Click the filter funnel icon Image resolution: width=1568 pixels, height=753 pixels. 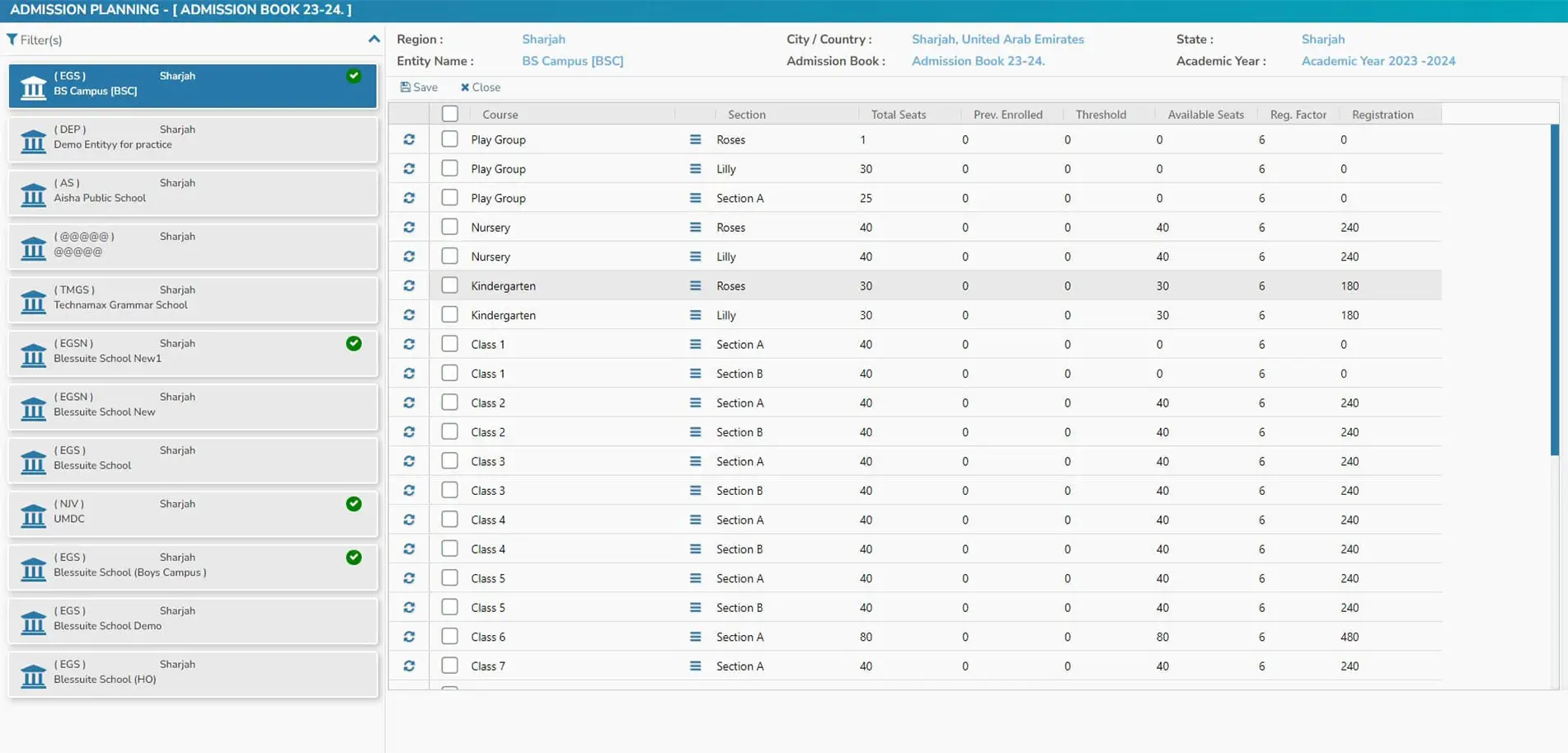tap(12, 40)
